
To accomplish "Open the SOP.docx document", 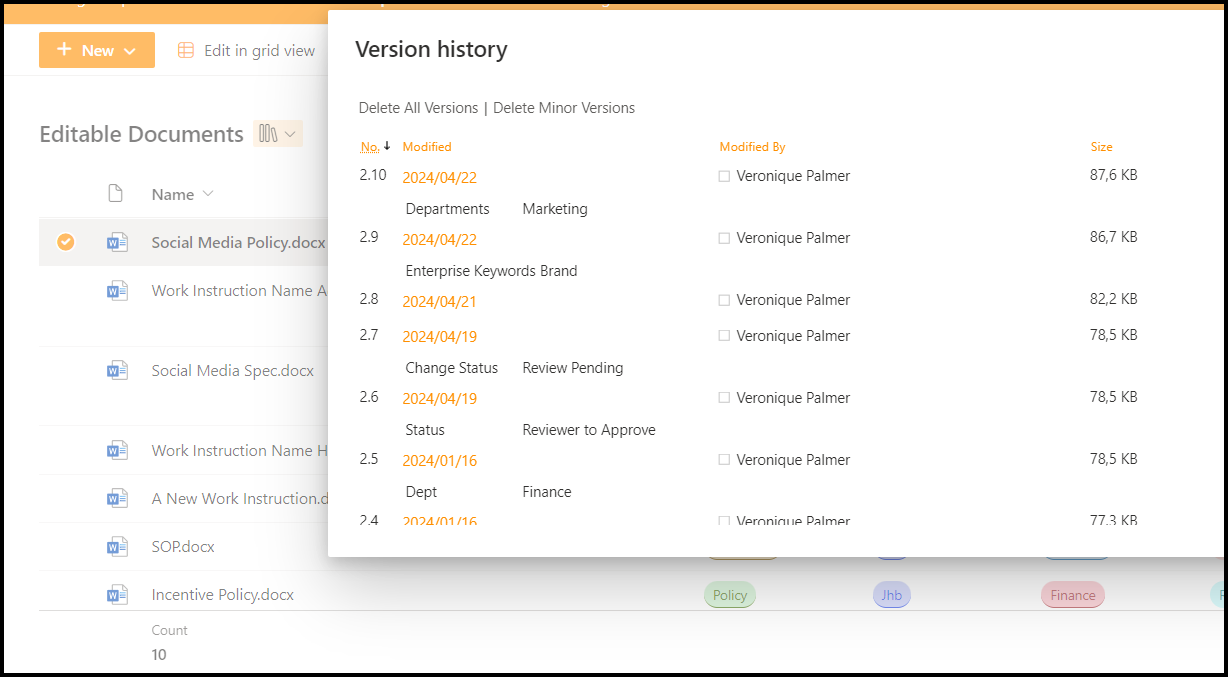I will (x=183, y=546).
